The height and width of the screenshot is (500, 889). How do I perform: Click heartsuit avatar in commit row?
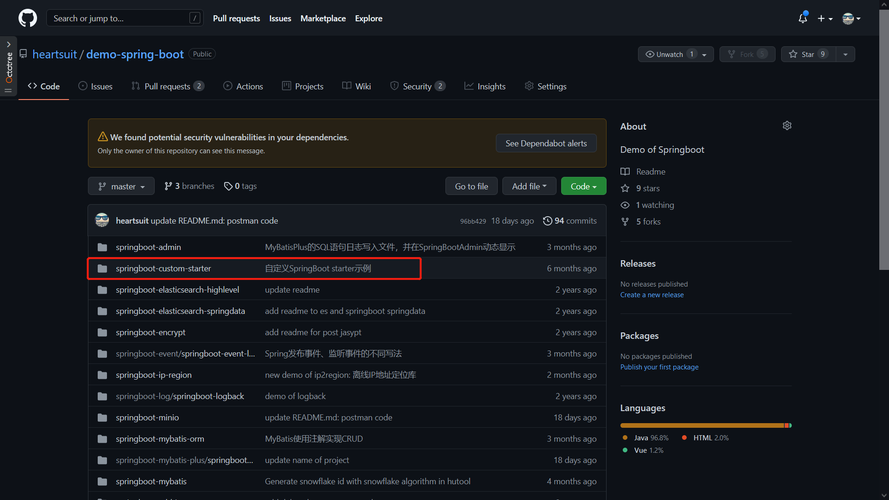pyautogui.click(x=102, y=221)
